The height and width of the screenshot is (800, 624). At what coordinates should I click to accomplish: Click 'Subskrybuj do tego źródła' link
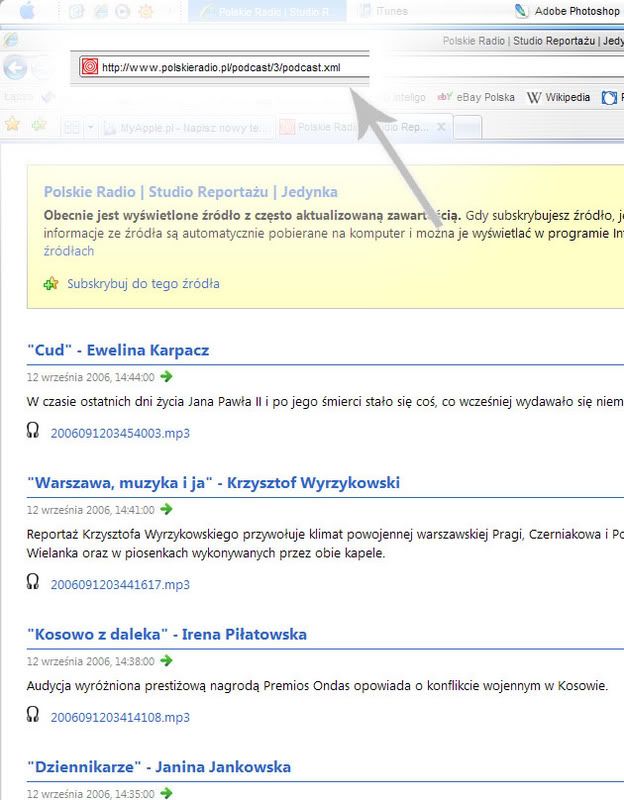[143, 284]
